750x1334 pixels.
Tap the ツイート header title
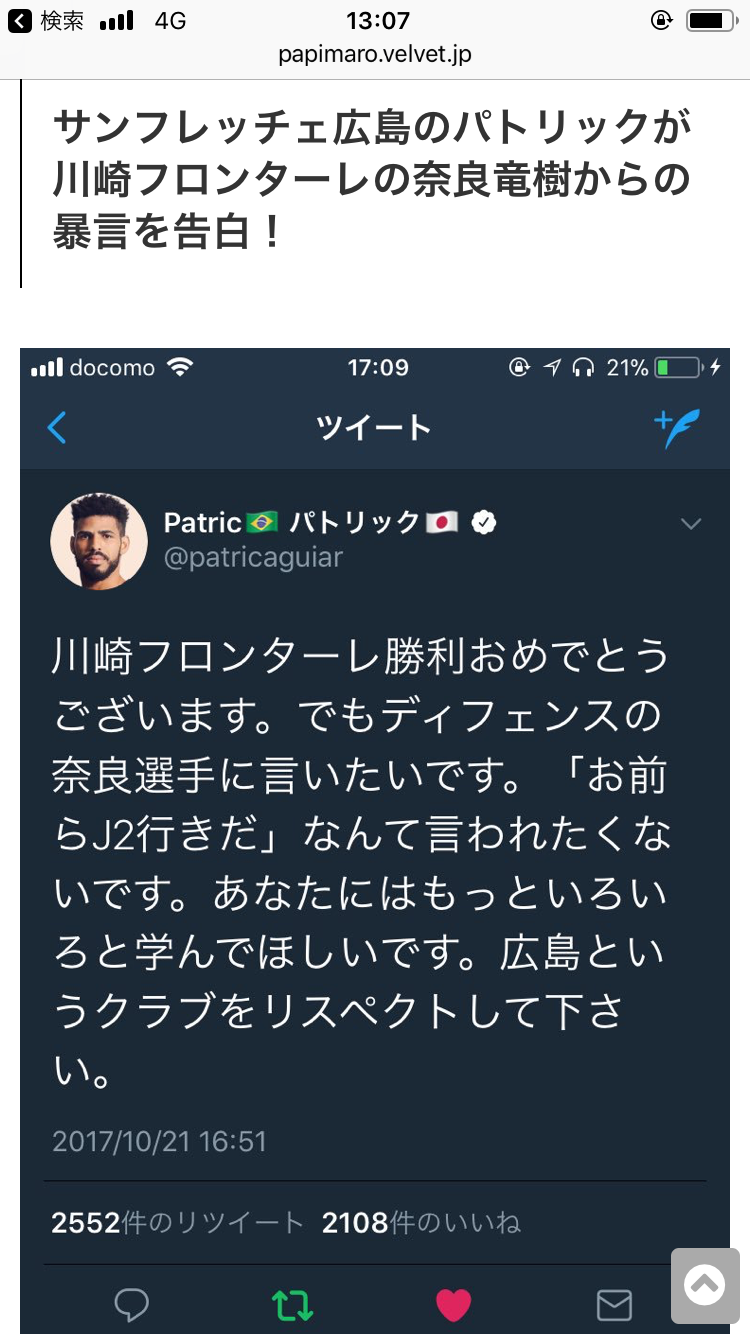[x=374, y=428]
